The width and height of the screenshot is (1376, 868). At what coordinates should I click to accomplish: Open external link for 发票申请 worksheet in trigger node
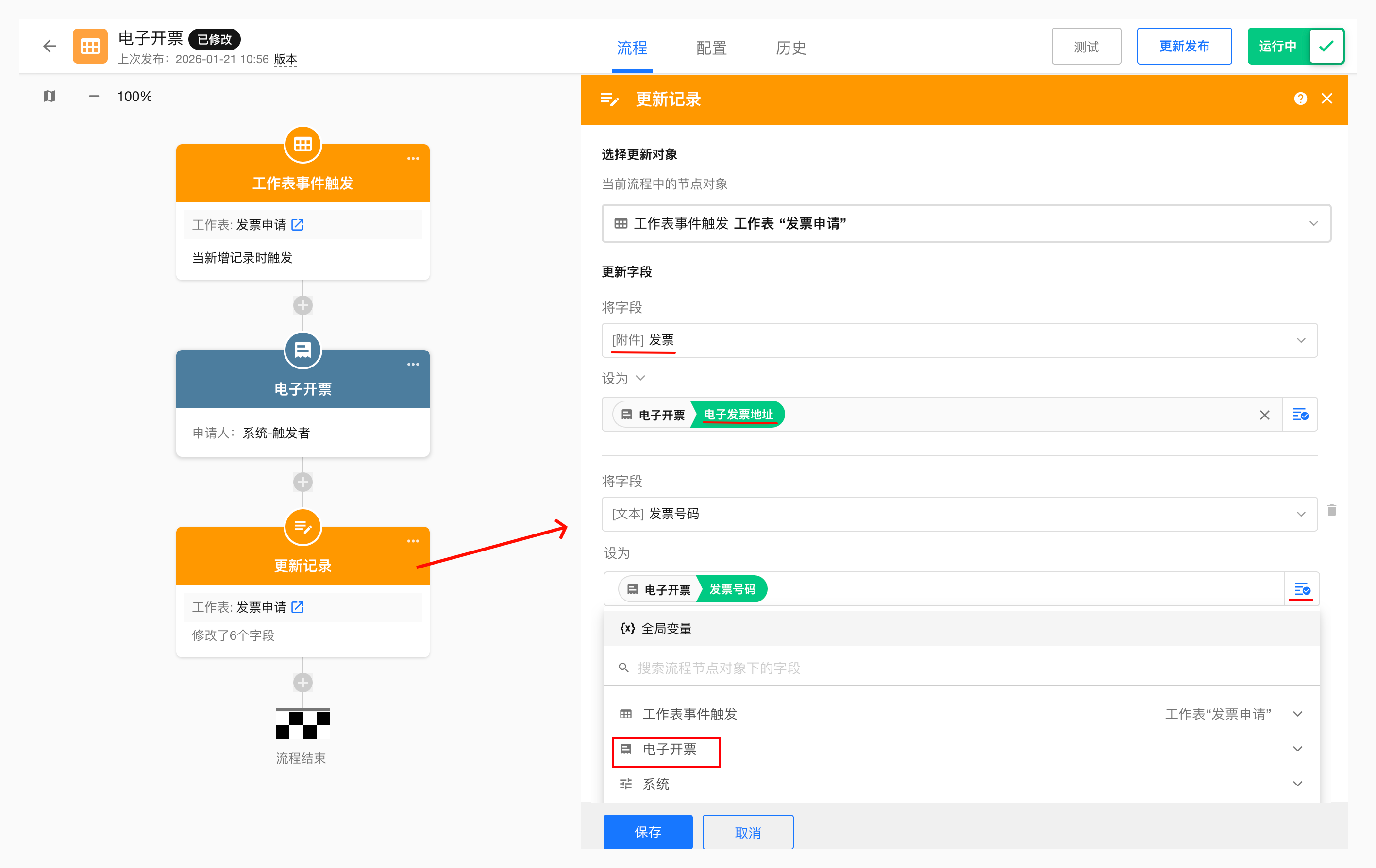pyautogui.click(x=297, y=225)
